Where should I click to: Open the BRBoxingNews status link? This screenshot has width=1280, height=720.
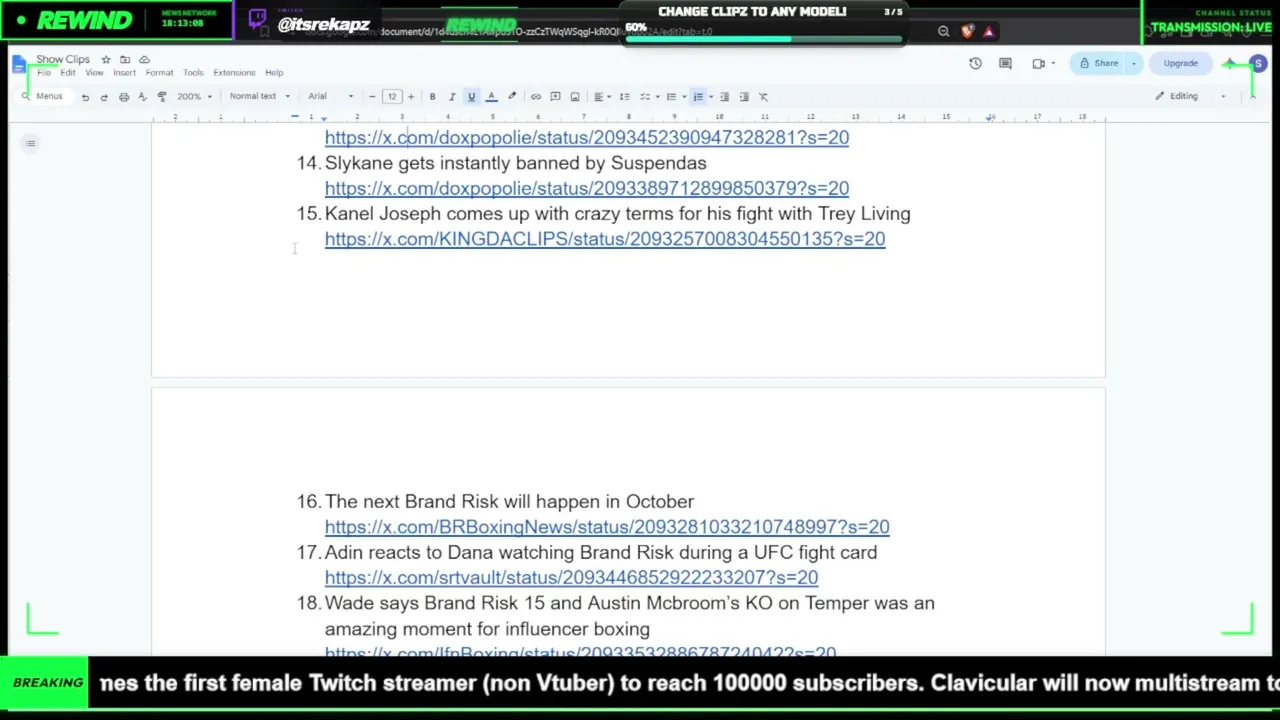tap(607, 527)
